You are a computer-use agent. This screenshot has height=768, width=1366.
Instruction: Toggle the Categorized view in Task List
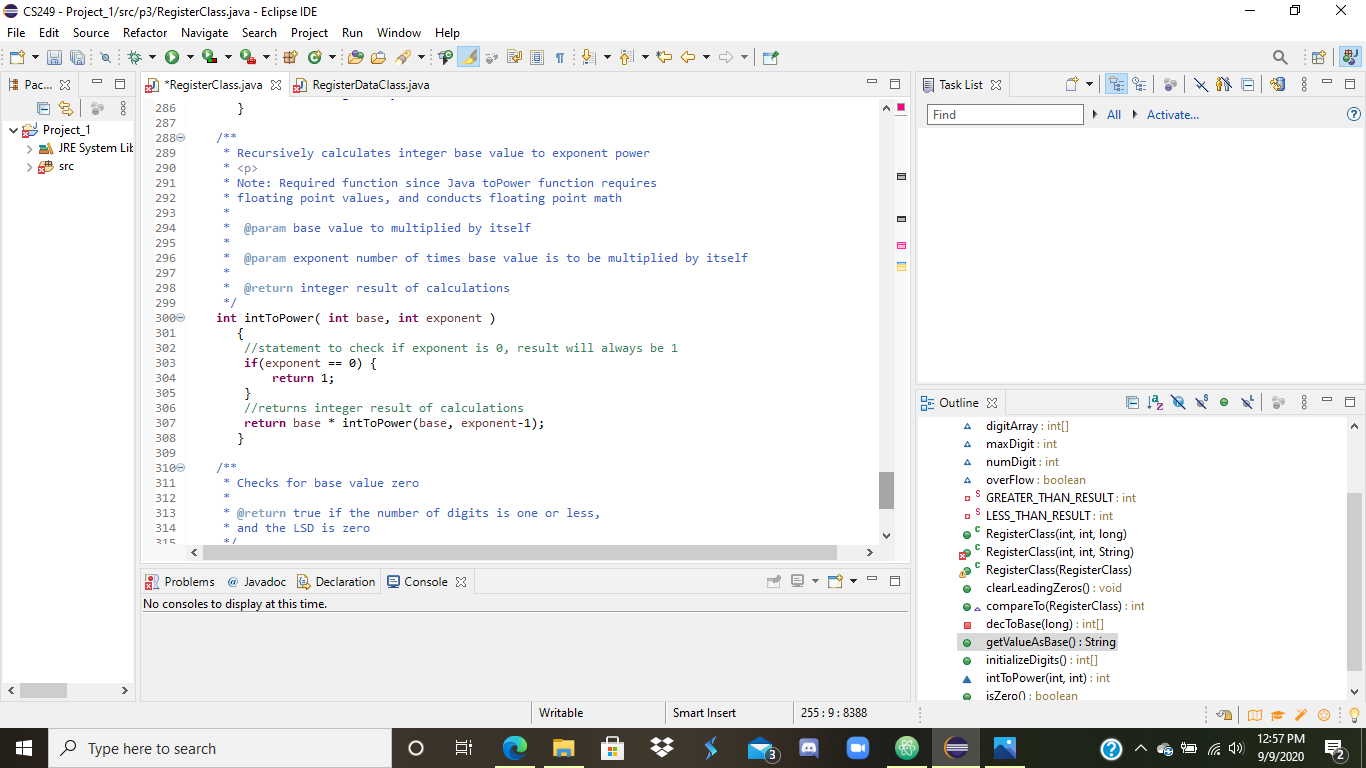pos(1116,85)
